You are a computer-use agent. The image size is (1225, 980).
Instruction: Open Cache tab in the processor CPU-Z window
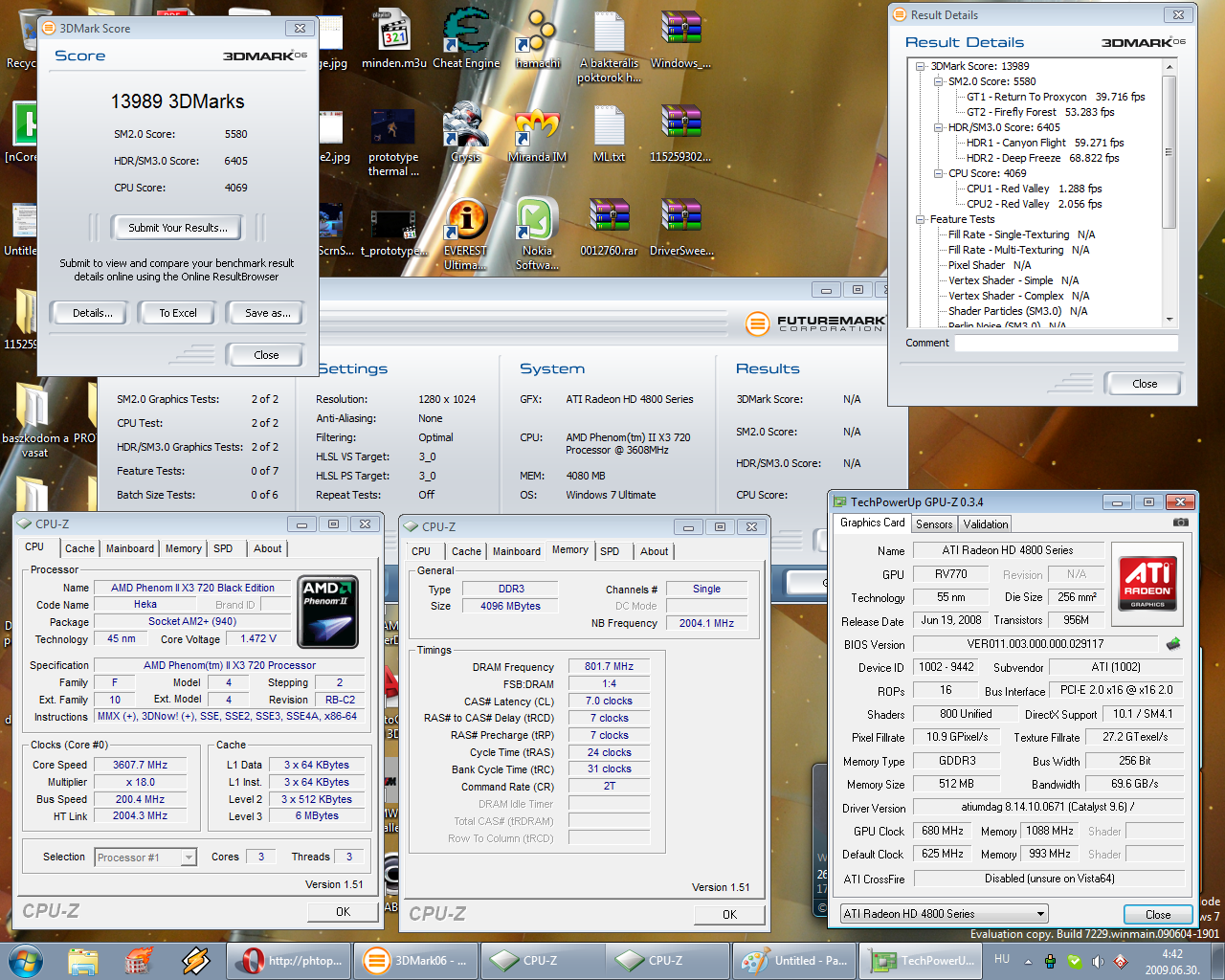79,548
